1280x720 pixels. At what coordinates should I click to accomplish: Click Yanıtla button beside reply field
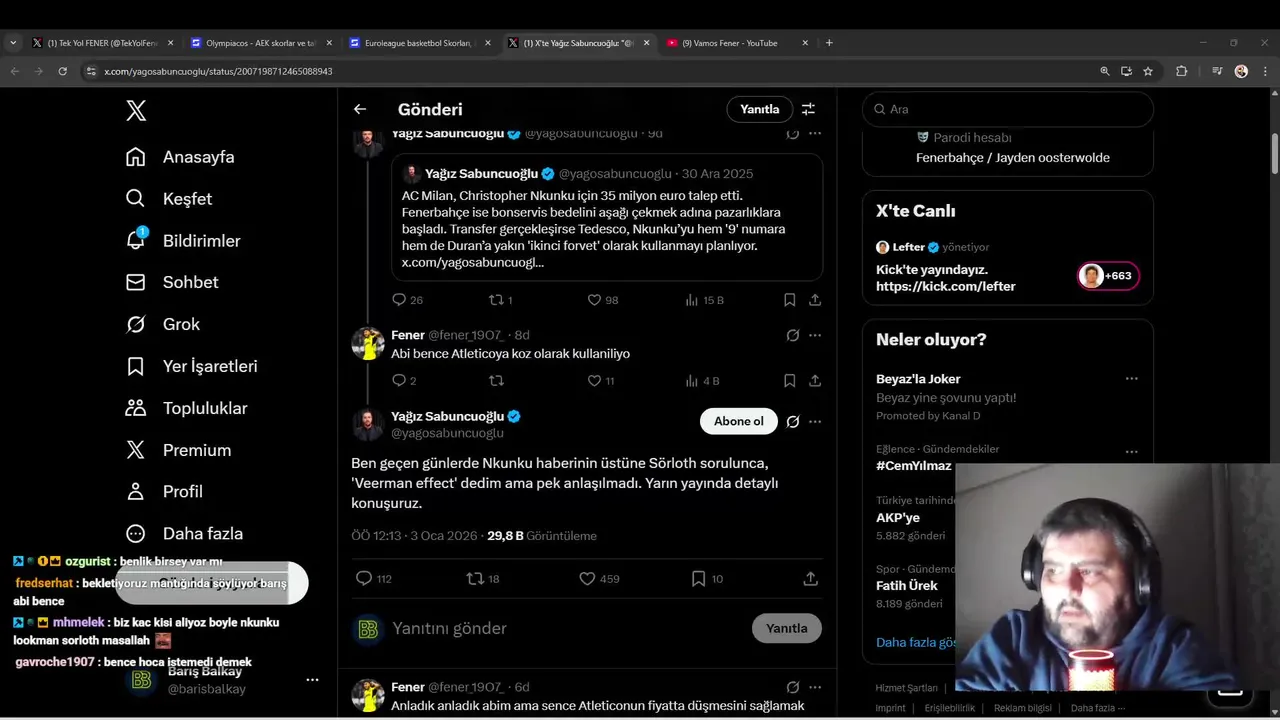coord(786,628)
